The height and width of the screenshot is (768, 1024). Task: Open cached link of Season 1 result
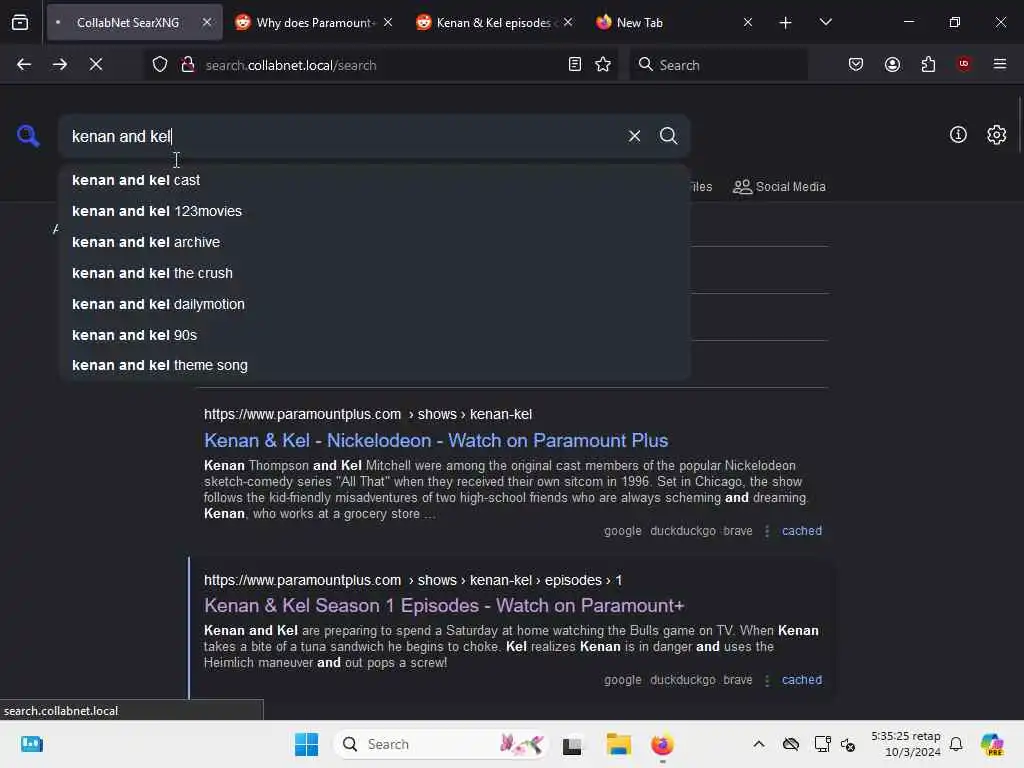point(802,680)
